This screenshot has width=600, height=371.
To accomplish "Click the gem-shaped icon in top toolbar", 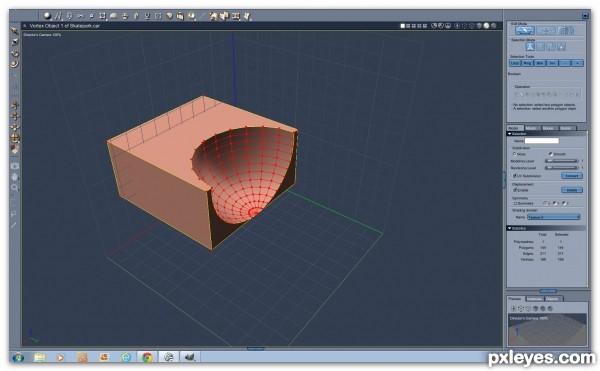I will [169, 16].
